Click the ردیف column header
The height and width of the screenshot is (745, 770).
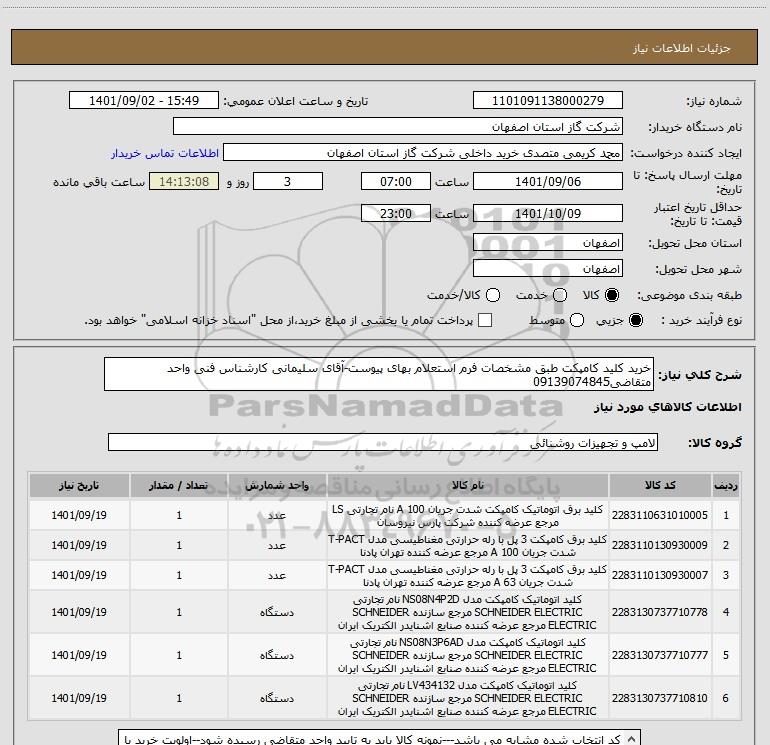726,486
